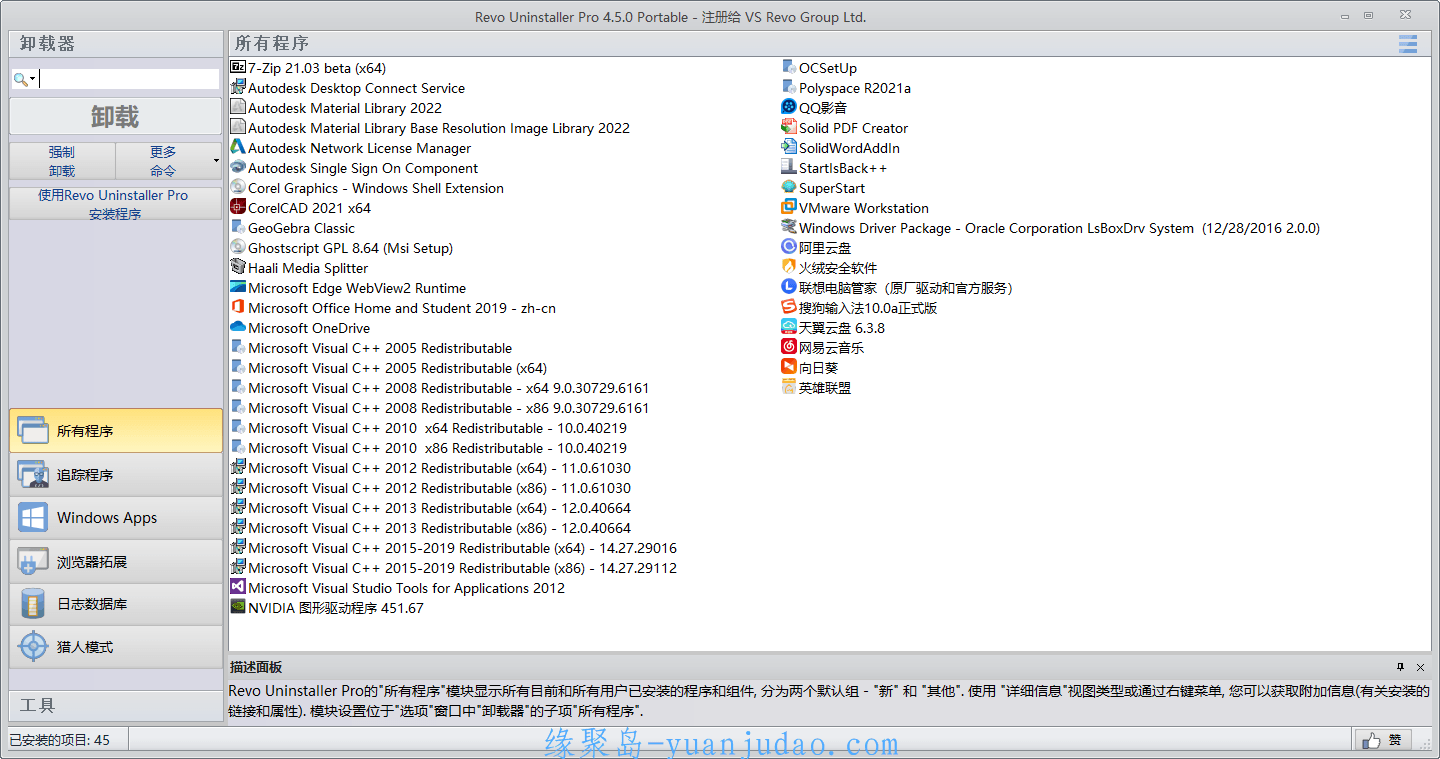The width and height of the screenshot is (1440, 759).
Task: Click the 天翼云盘 6.3.8 icon
Action: tap(789, 327)
